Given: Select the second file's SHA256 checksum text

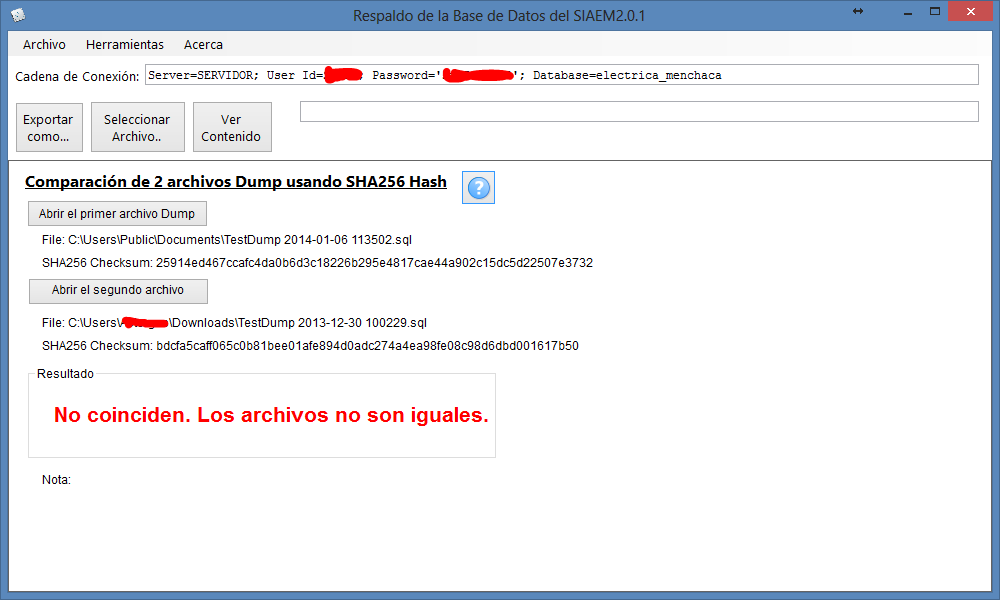Looking at the screenshot, I should coord(367,346).
